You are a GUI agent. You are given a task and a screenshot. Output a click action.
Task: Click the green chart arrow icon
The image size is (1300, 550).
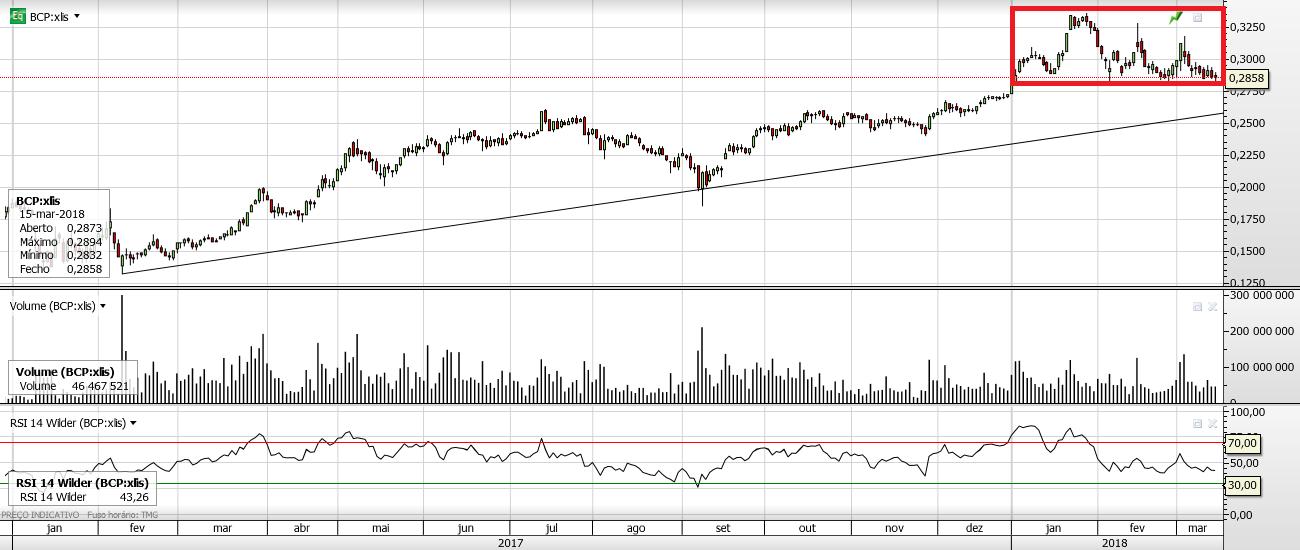pyautogui.click(x=1177, y=17)
